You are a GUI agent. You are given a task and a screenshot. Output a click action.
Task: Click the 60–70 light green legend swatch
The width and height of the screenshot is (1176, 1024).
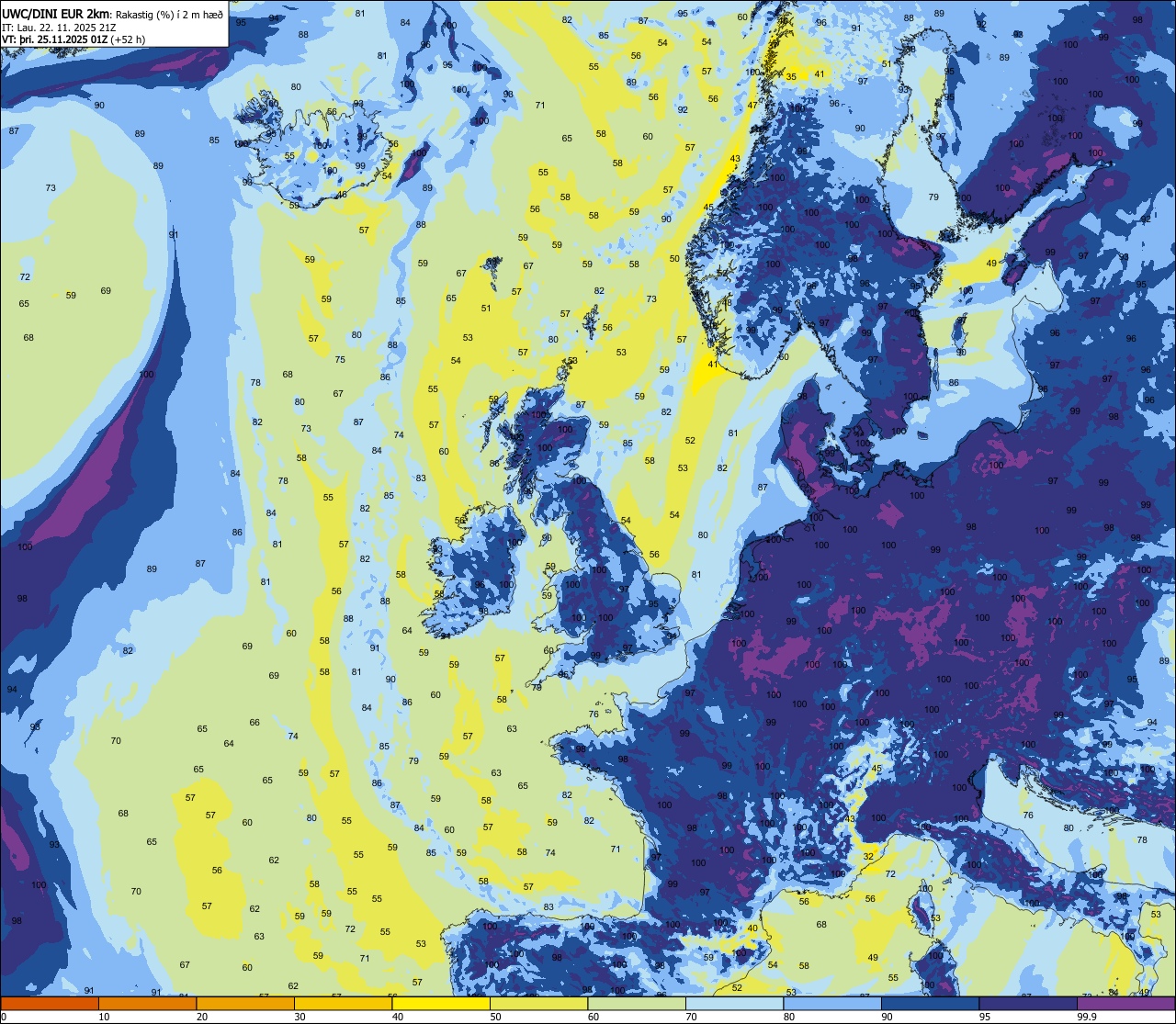[x=637, y=1003]
